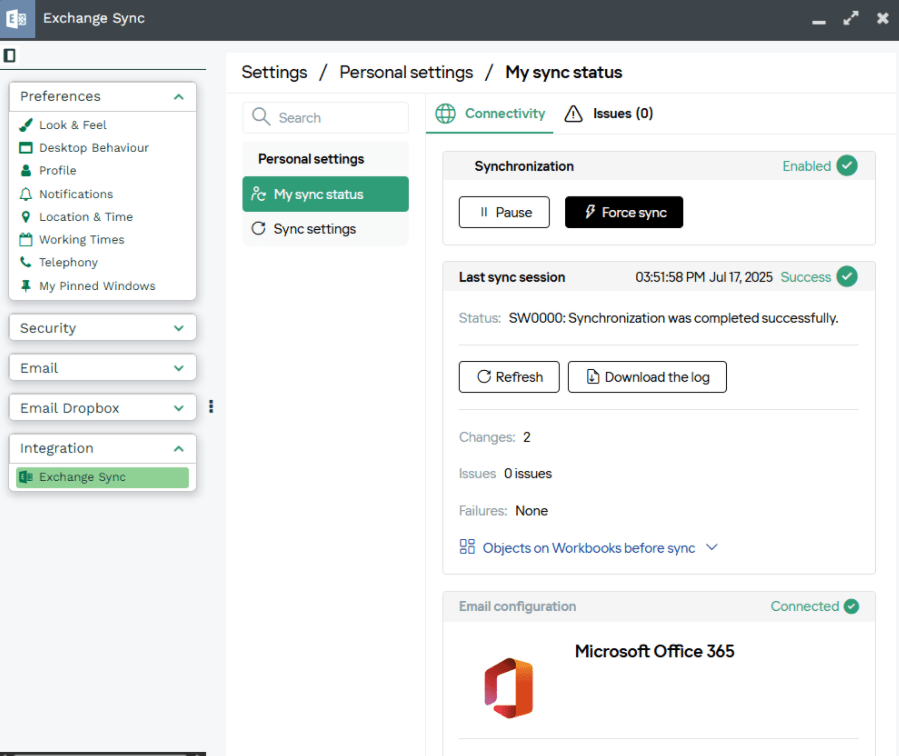Download the log file
Viewport: 899px width, 756px height.
point(647,377)
